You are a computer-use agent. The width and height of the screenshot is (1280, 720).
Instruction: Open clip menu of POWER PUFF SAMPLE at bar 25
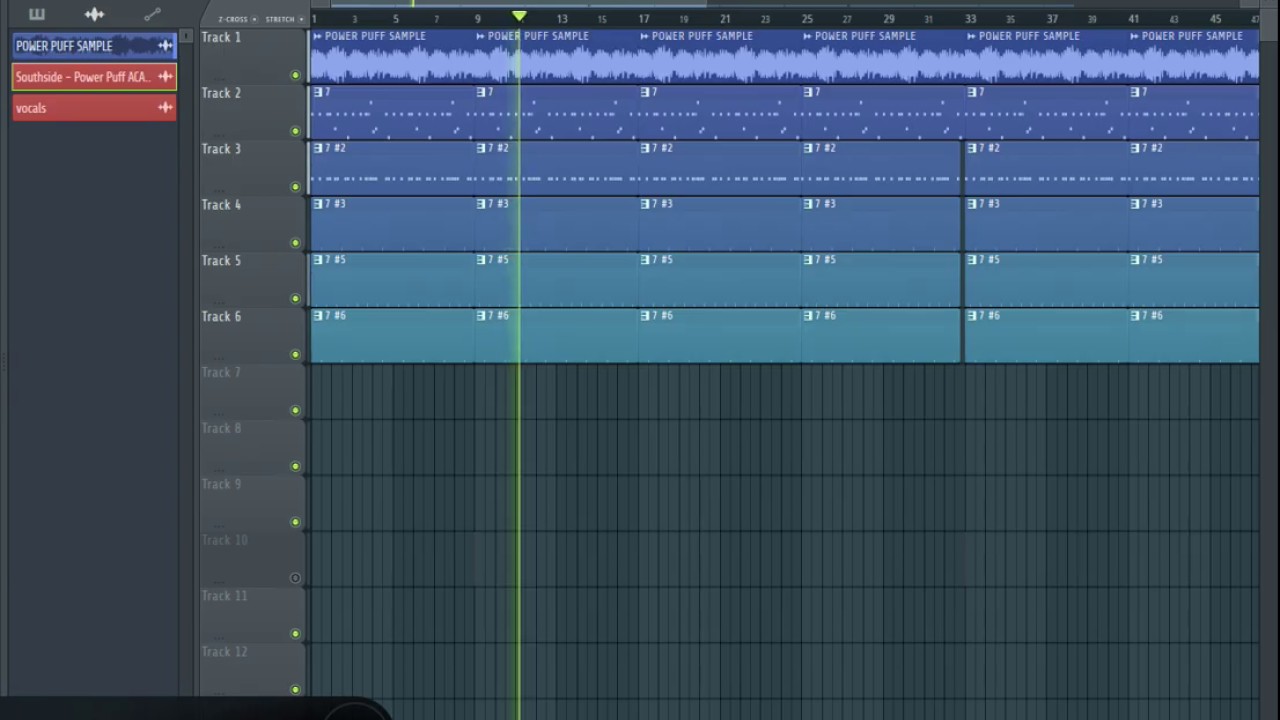click(808, 36)
